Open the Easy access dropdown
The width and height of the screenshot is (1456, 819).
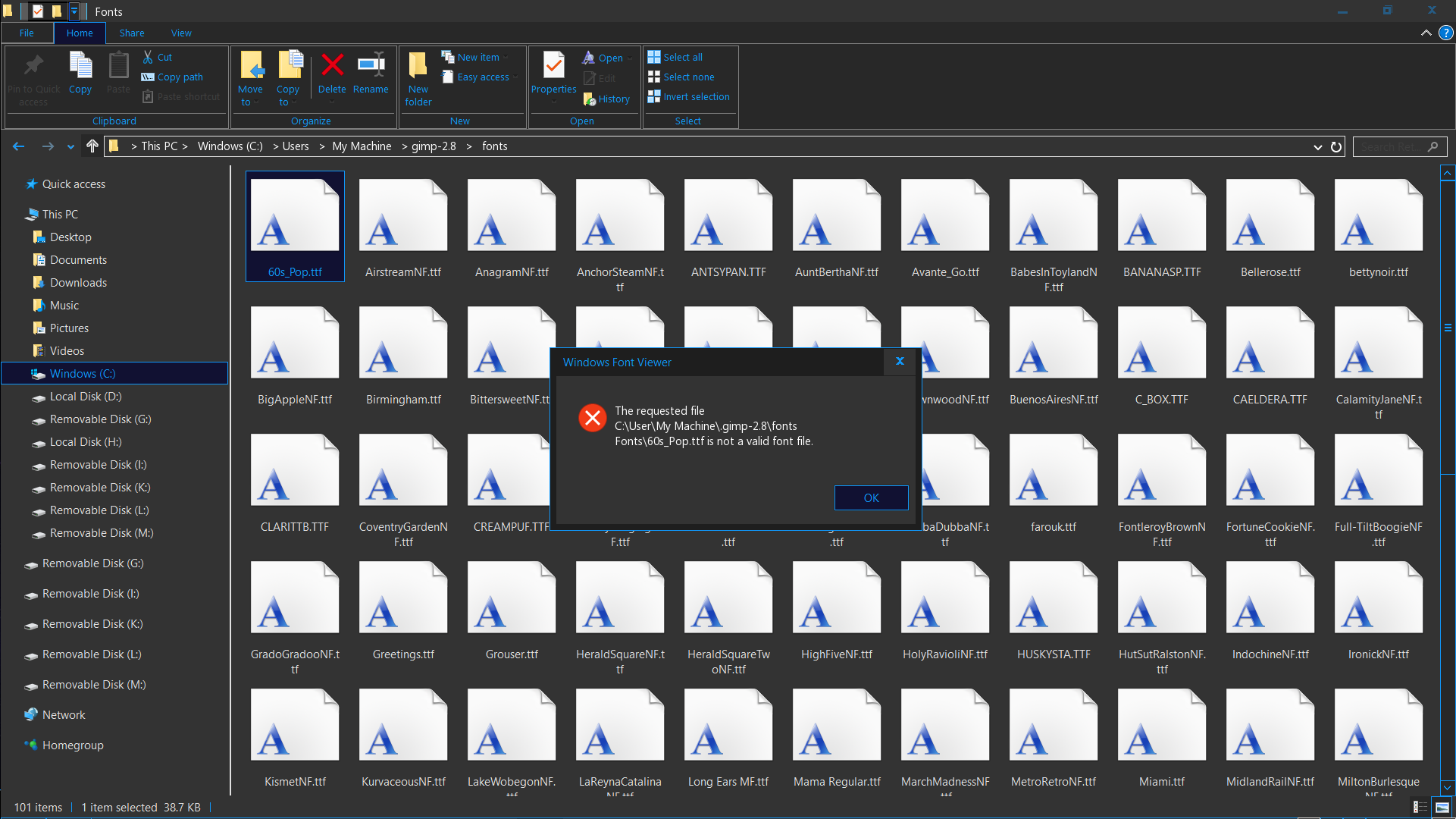click(x=481, y=77)
